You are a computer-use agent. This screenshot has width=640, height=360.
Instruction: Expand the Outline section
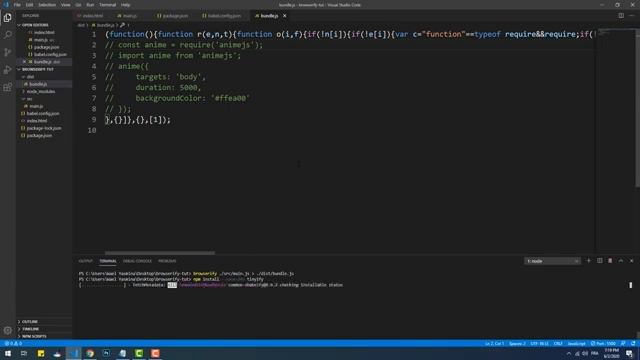pyautogui.click(x=29, y=322)
